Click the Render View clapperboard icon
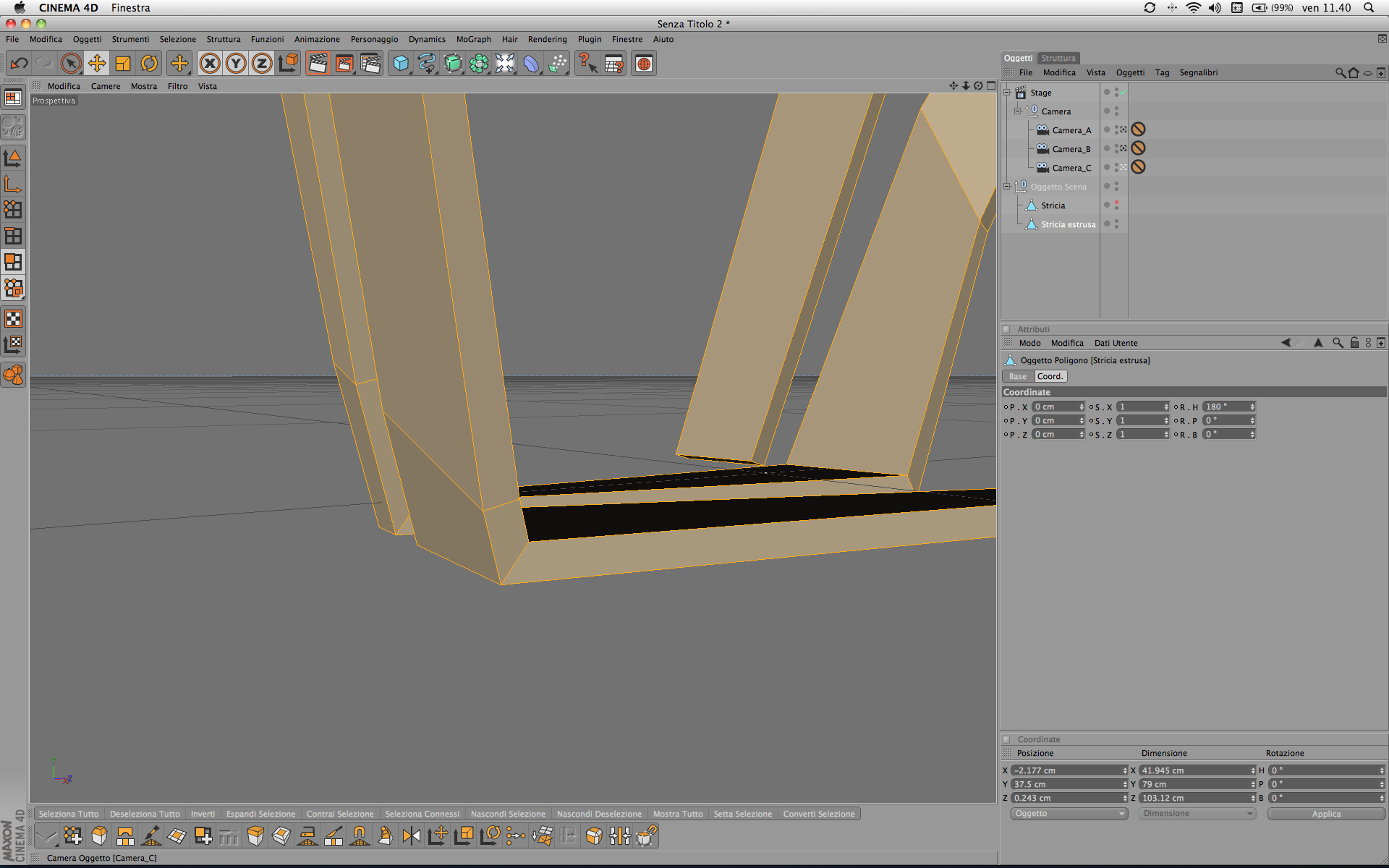 coord(318,64)
